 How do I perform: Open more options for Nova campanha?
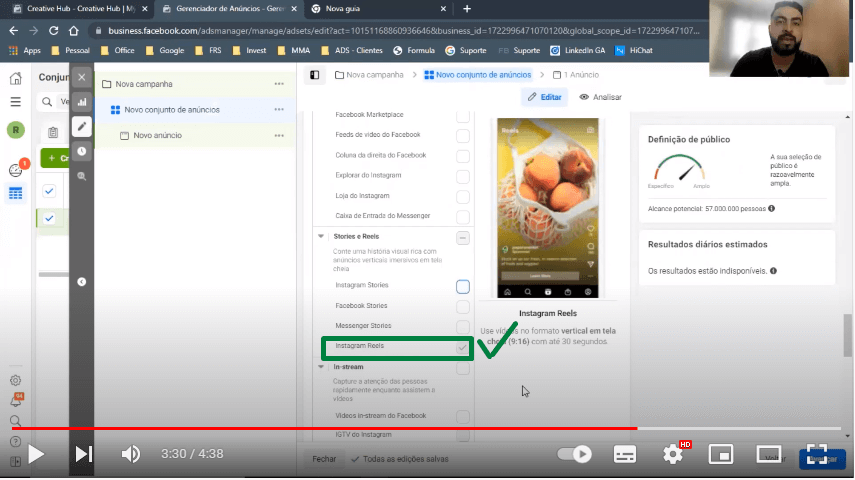(279, 84)
